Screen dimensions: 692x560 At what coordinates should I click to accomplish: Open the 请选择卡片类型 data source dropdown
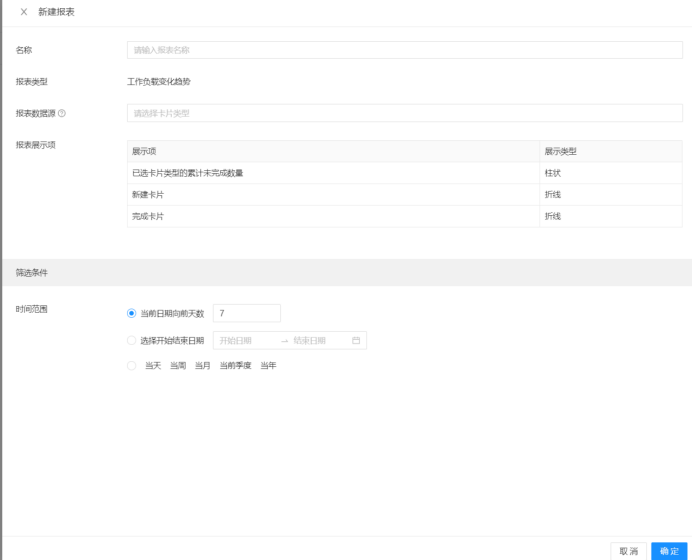405,113
